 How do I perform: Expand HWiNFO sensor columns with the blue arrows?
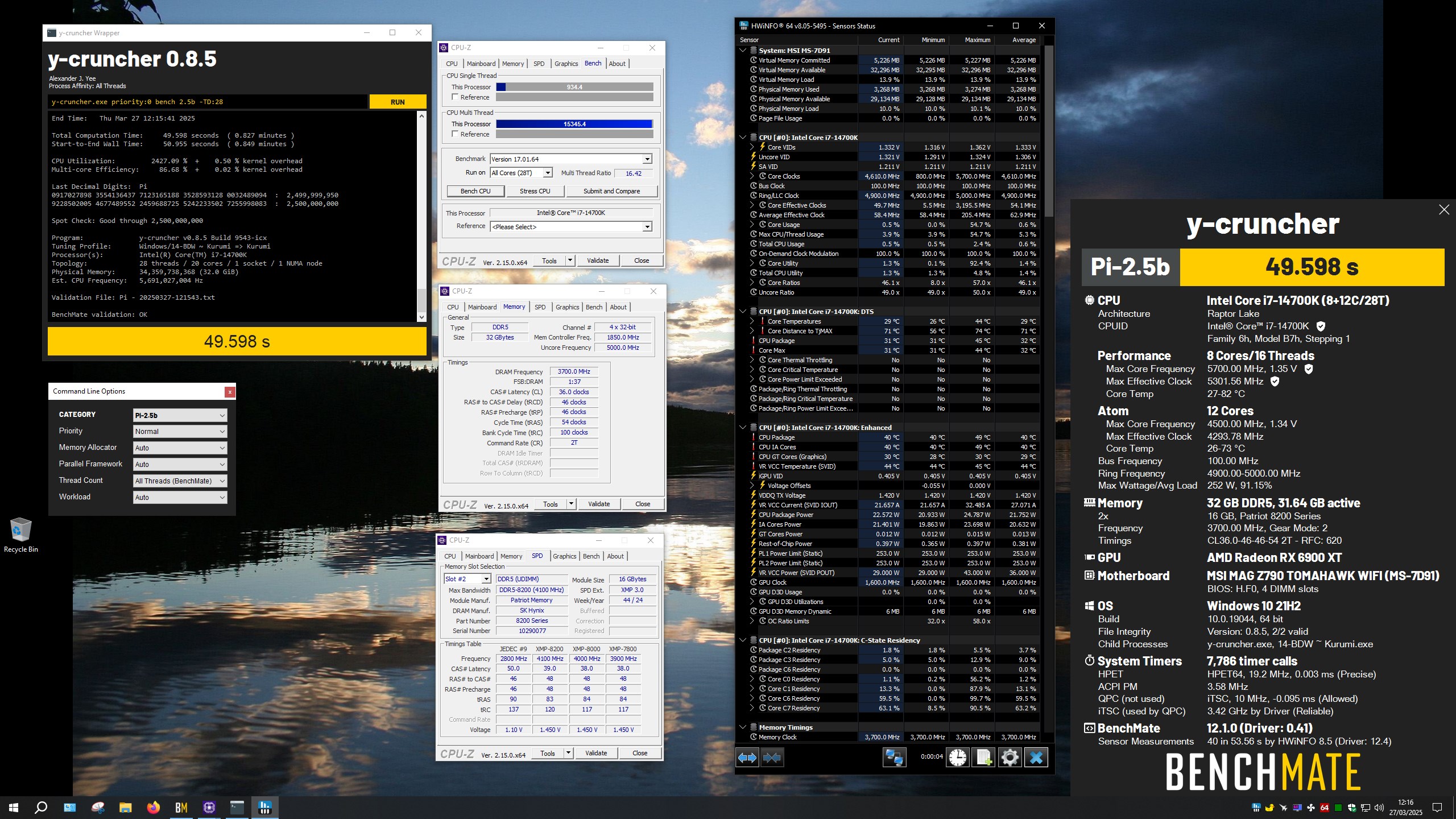pos(747,758)
